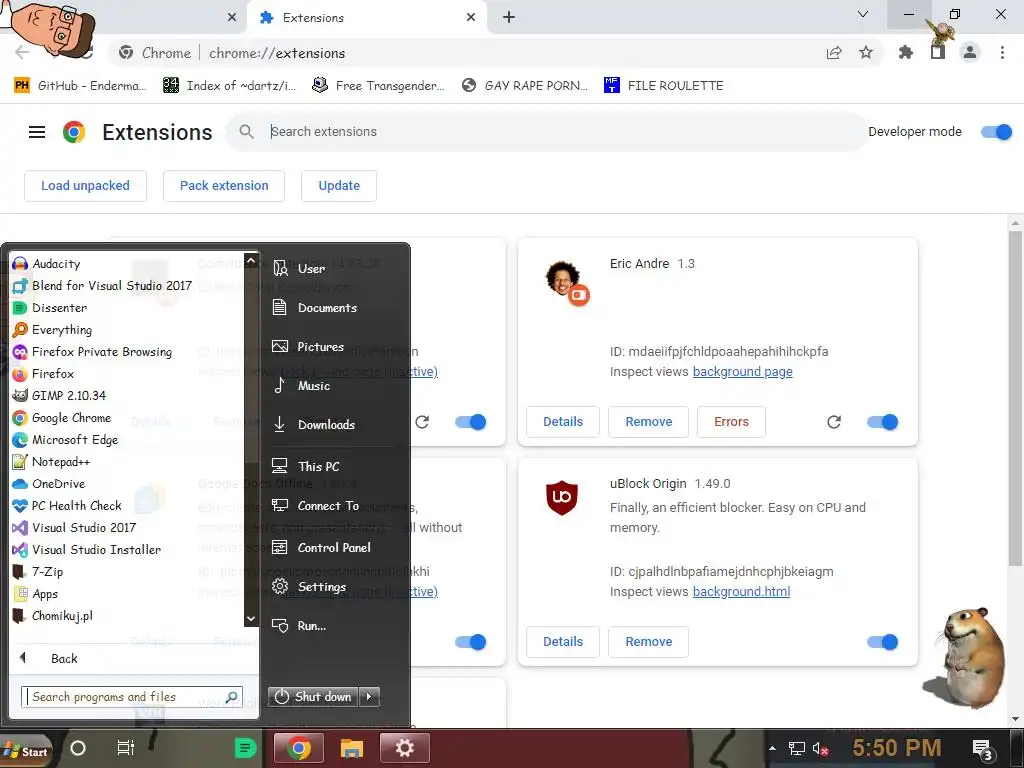
Task: Open the tab search dropdown chevron
Action: tap(863, 14)
